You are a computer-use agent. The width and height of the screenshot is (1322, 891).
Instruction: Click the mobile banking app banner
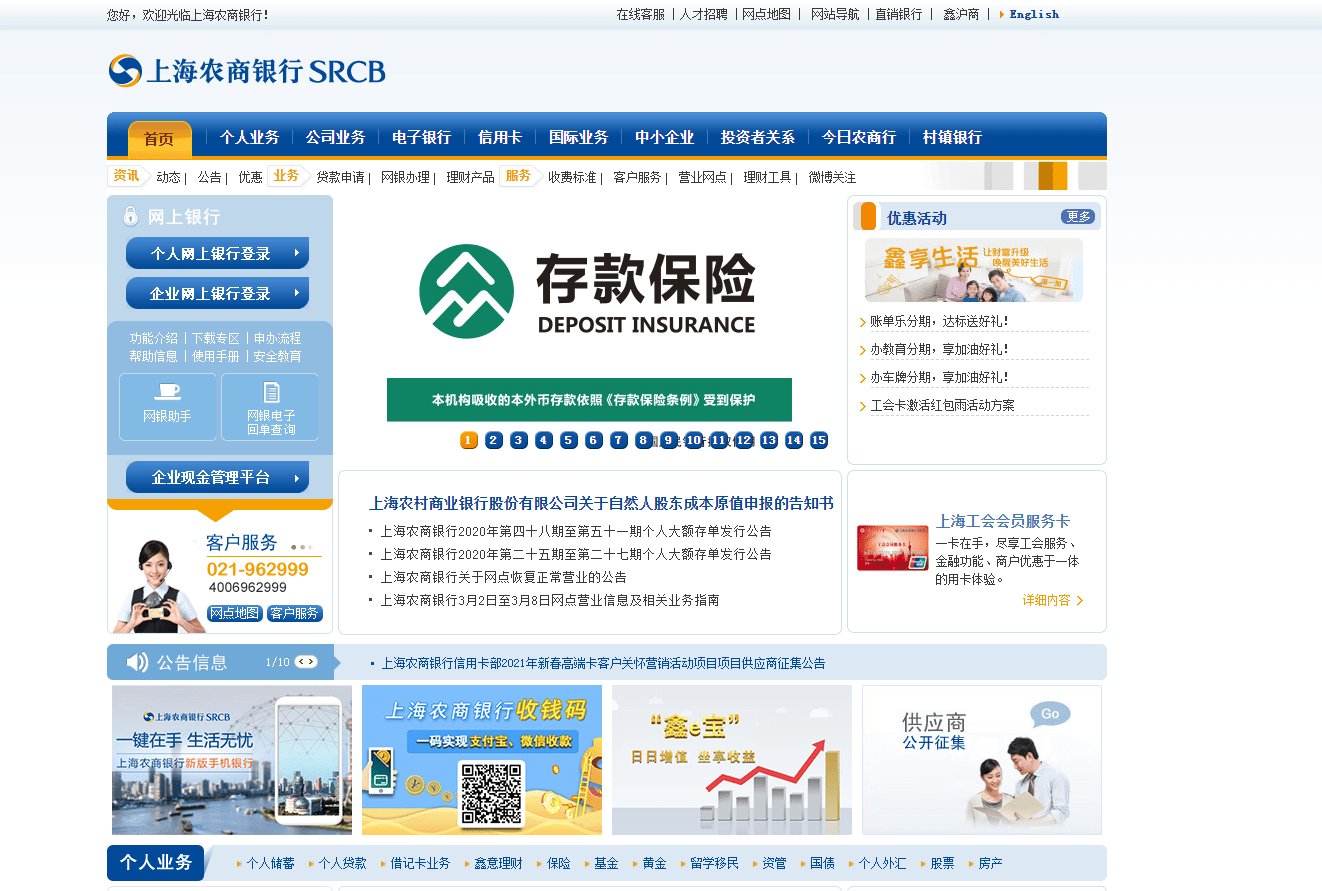[230, 760]
